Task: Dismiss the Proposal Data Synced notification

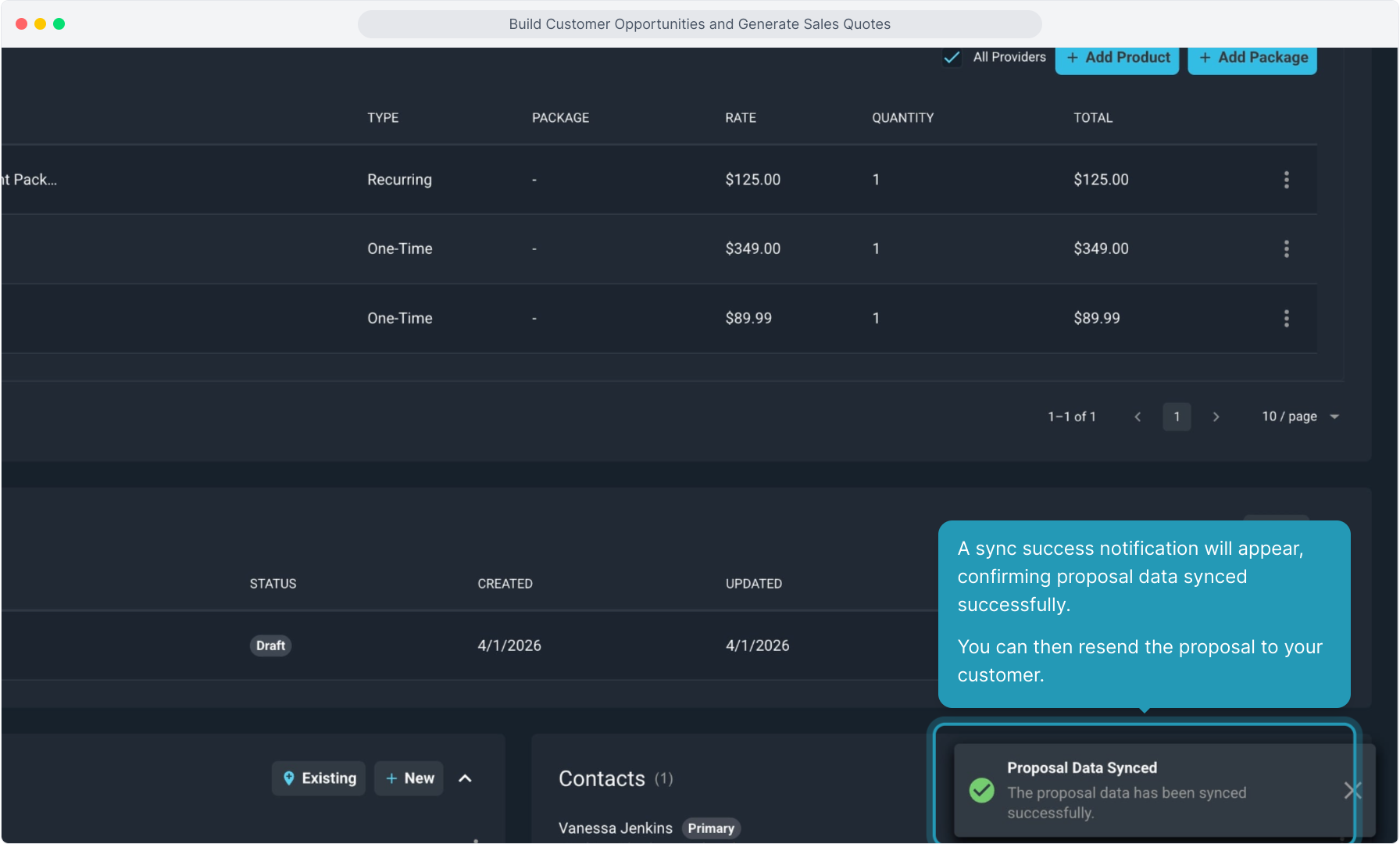Action: coord(1352,791)
